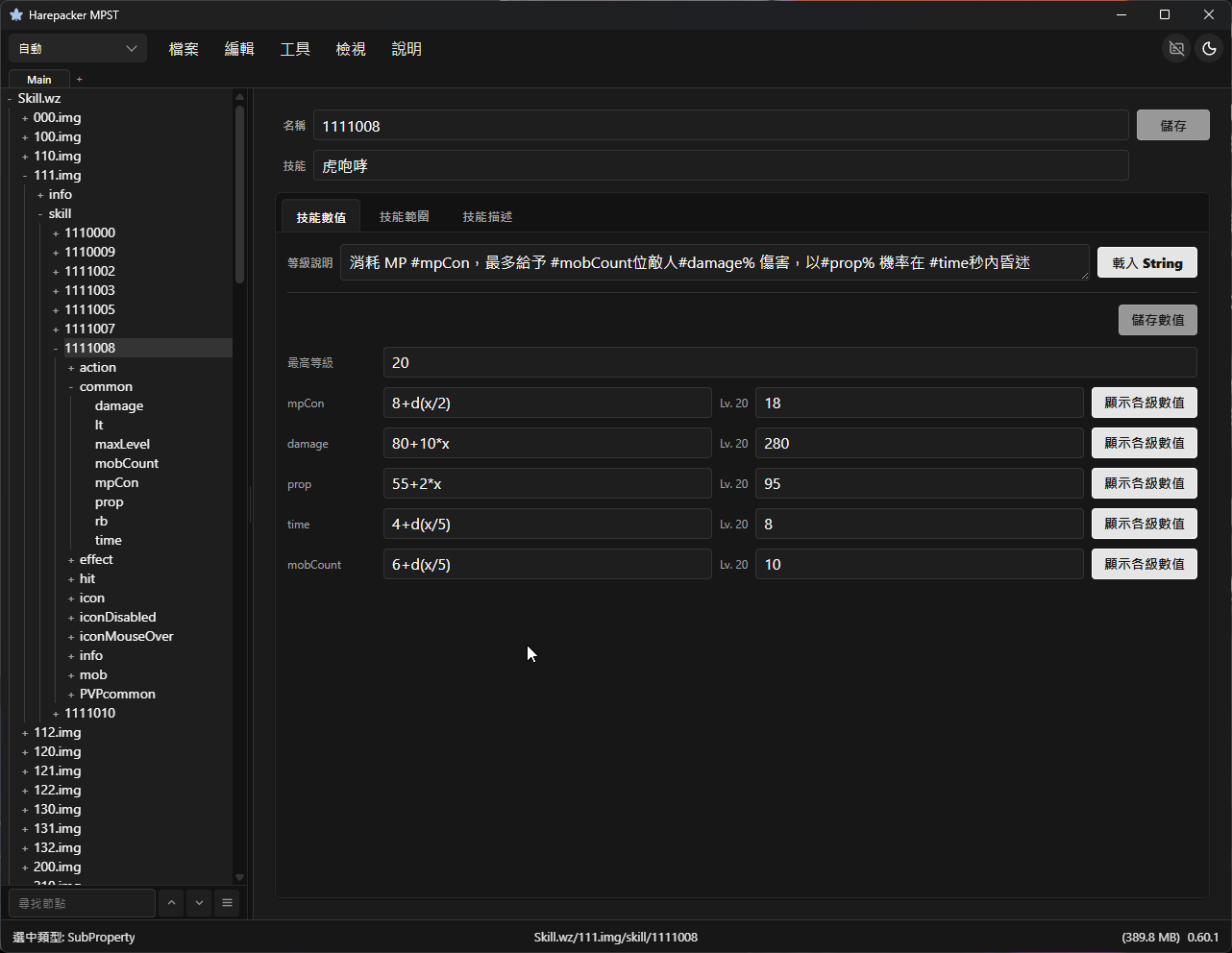Click the crossed-out image icon in the top right
Image resolution: width=1232 pixels, height=953 pixels.
pos(1176,48)
